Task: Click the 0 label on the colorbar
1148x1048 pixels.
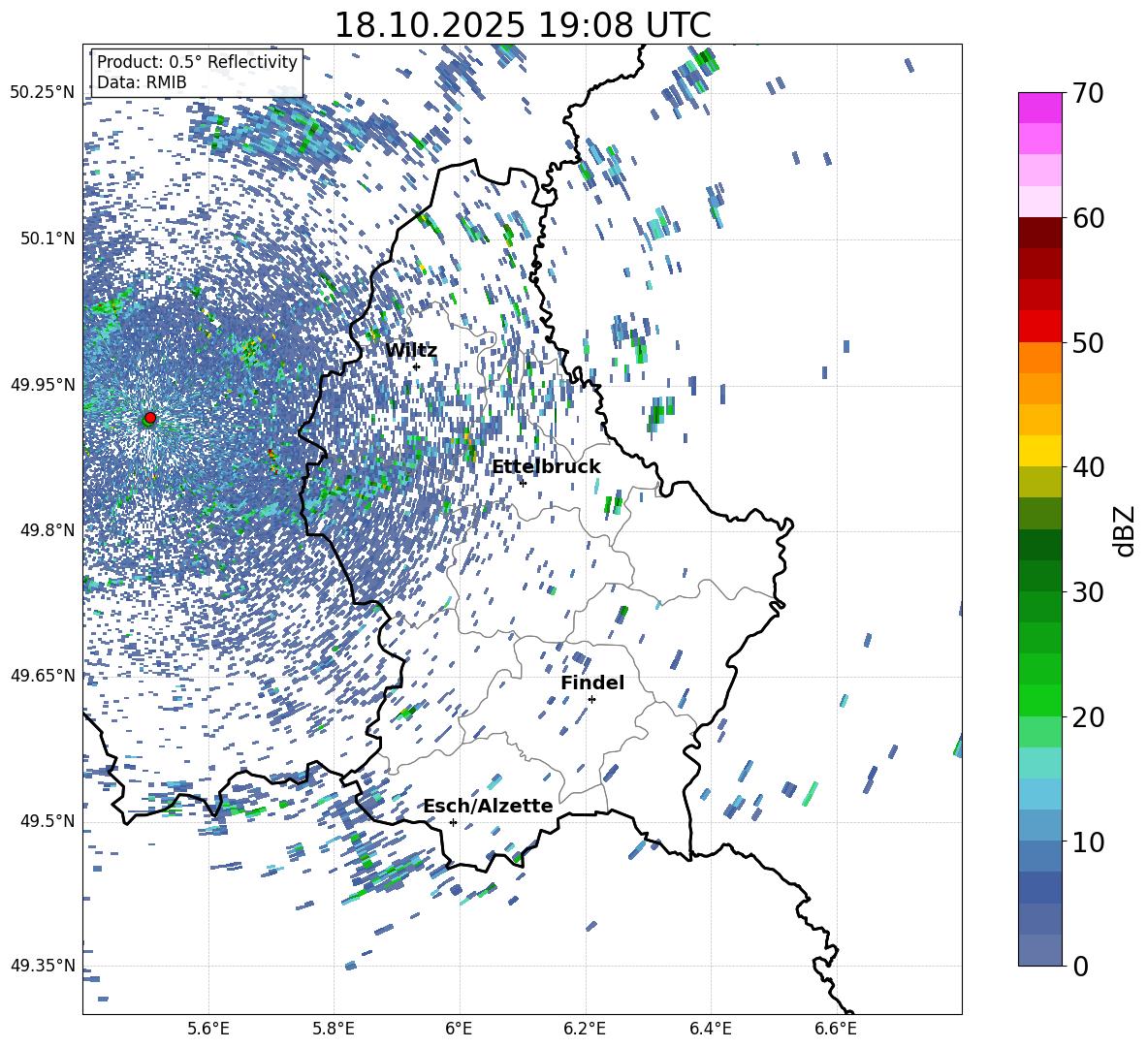Action: 1080,966
